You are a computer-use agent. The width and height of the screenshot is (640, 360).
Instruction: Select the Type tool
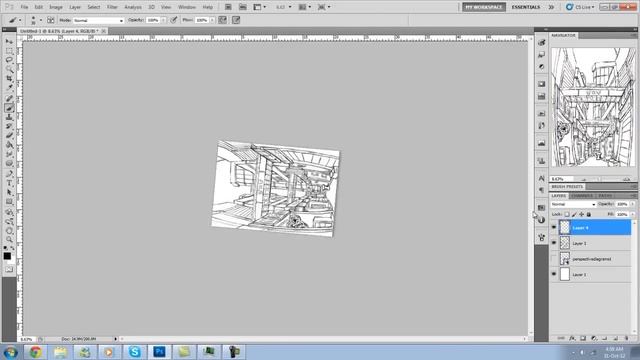point(9,184)
